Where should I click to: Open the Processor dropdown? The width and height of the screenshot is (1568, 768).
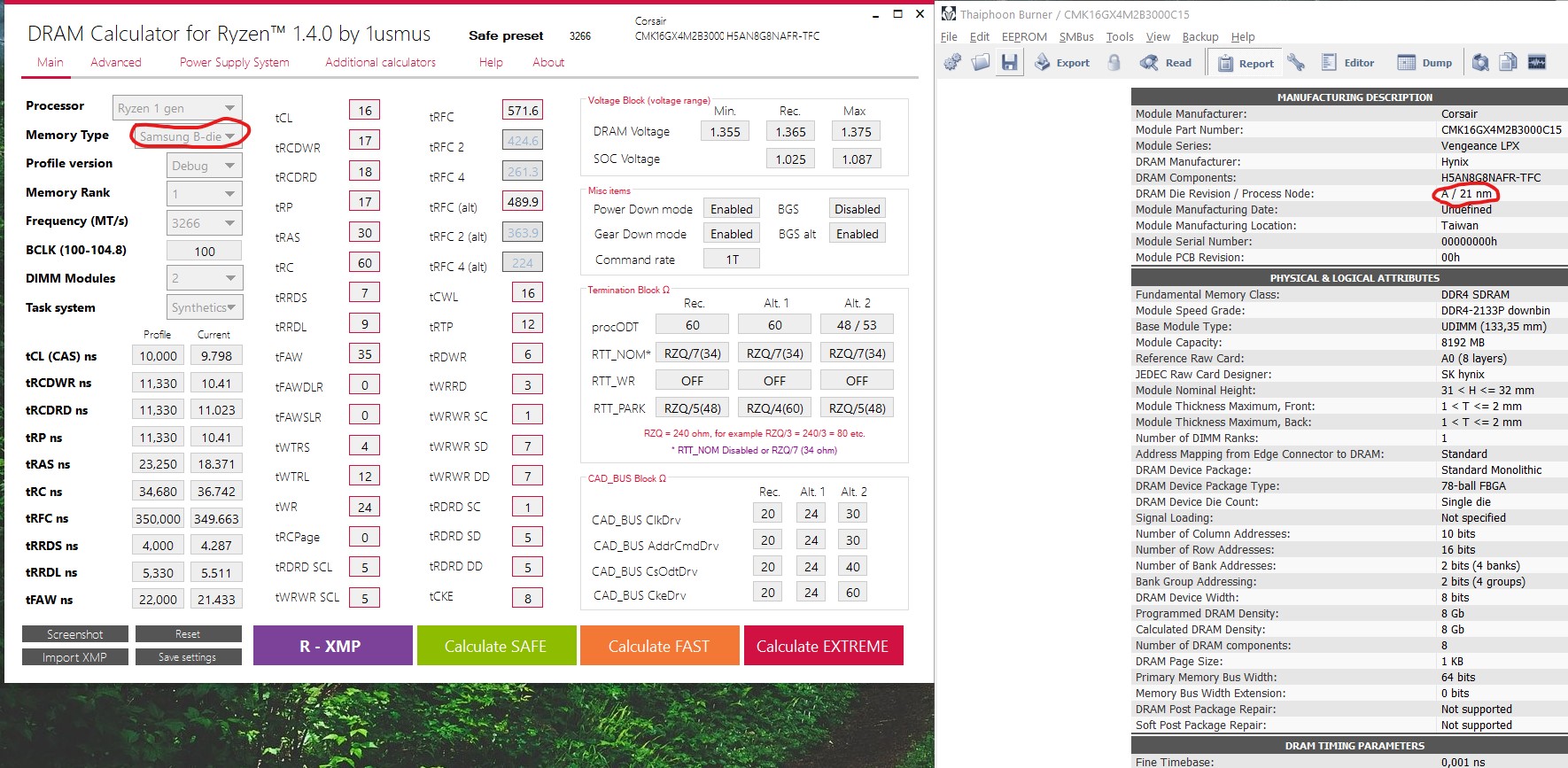tap(177, 107)
